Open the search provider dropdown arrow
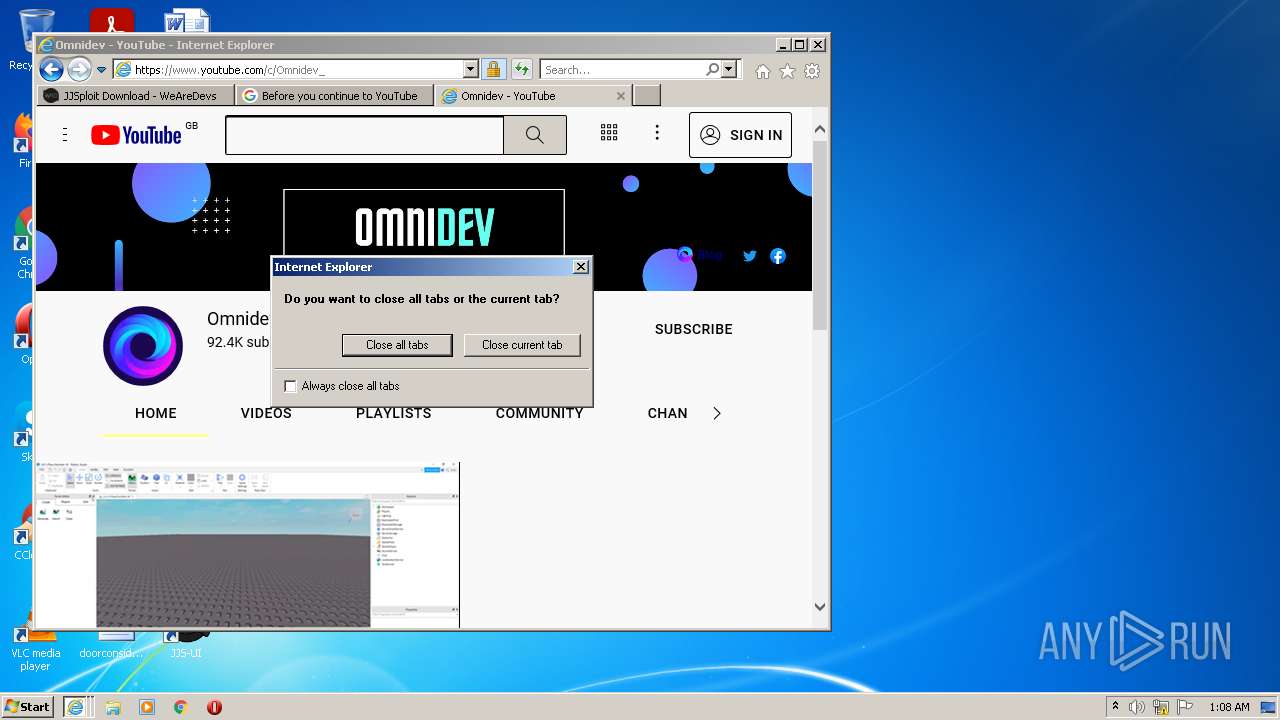Image resolution: width=1280 pixels, height=720 pixels. (729, 70)
